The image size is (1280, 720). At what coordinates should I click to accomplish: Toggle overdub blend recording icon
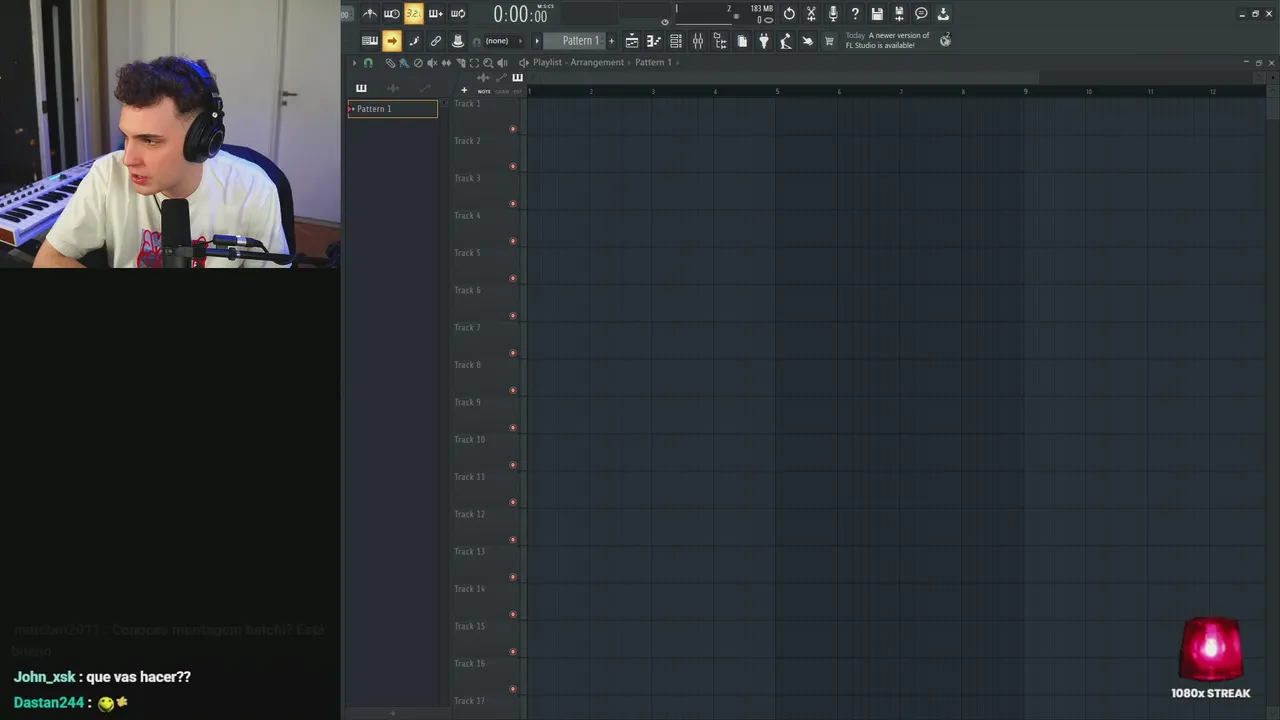(x=436, y=14)
